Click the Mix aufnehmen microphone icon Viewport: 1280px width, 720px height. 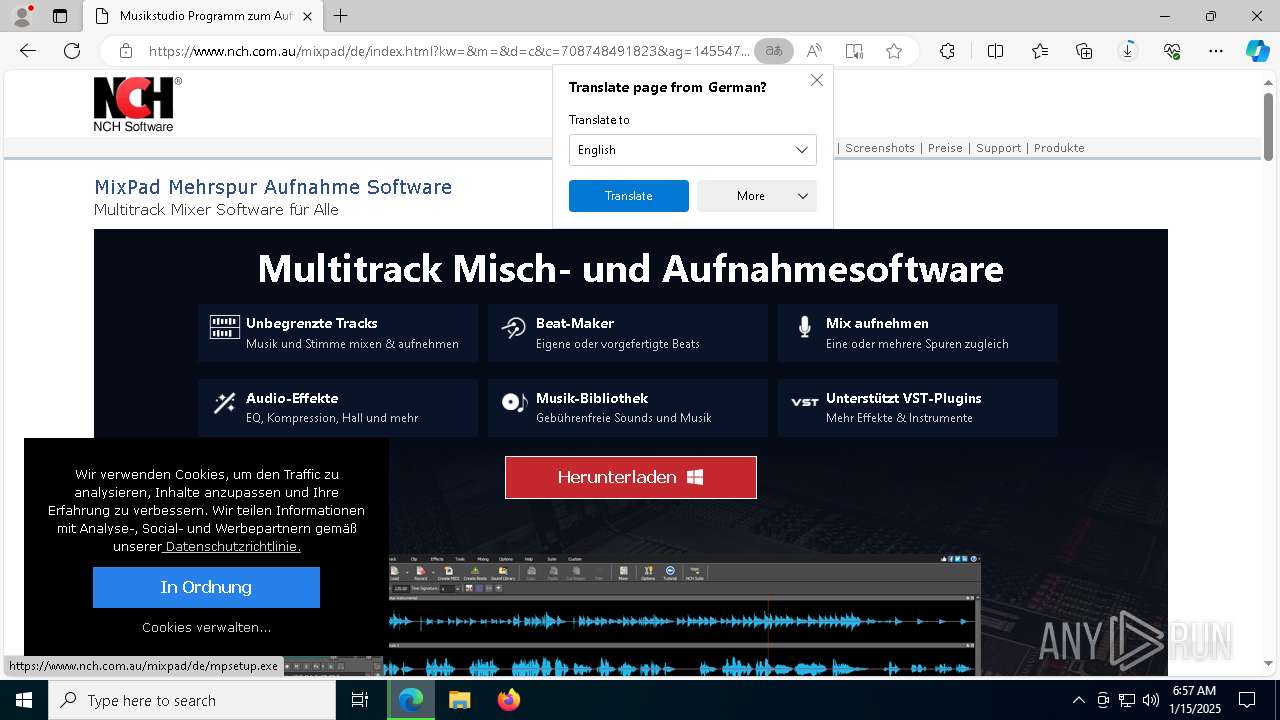(x=804, y=327)
